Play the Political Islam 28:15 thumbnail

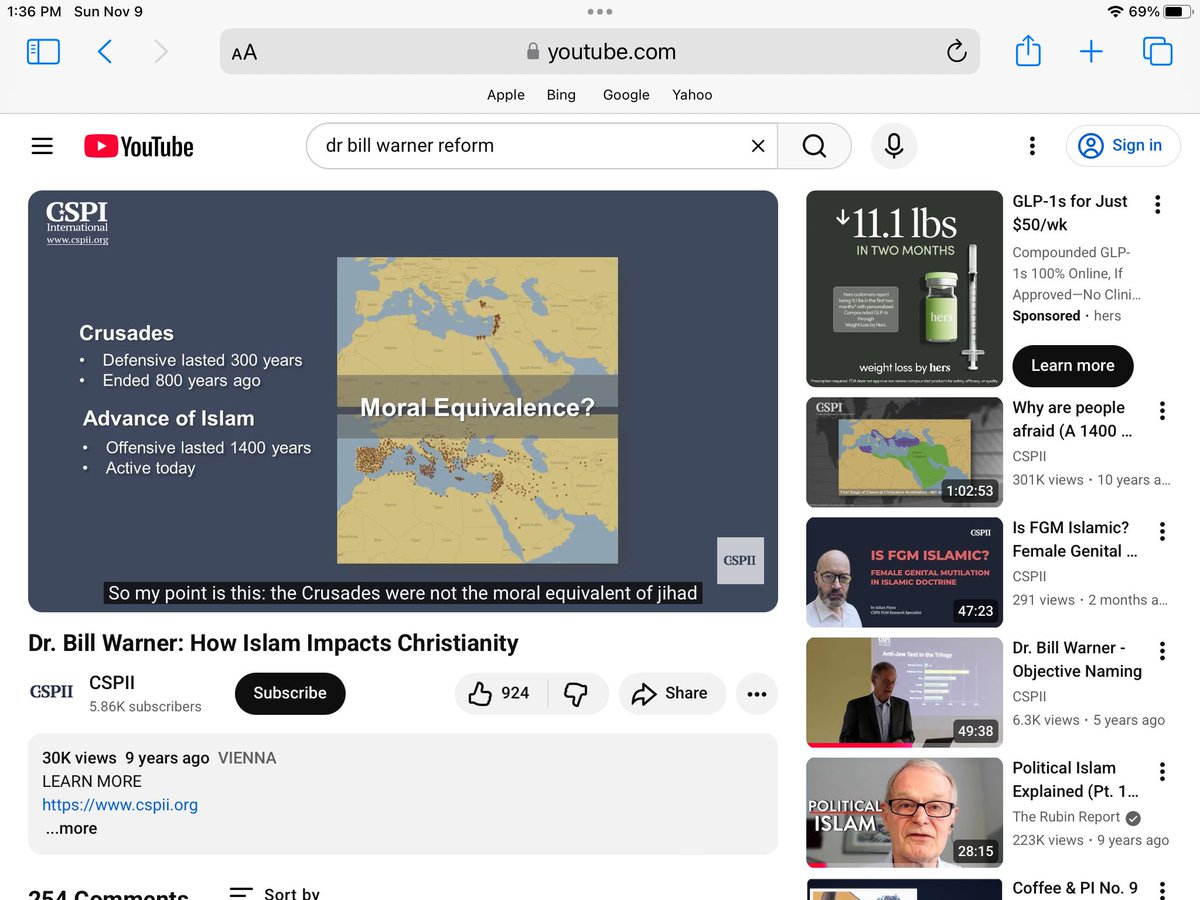tap(904, 813)
